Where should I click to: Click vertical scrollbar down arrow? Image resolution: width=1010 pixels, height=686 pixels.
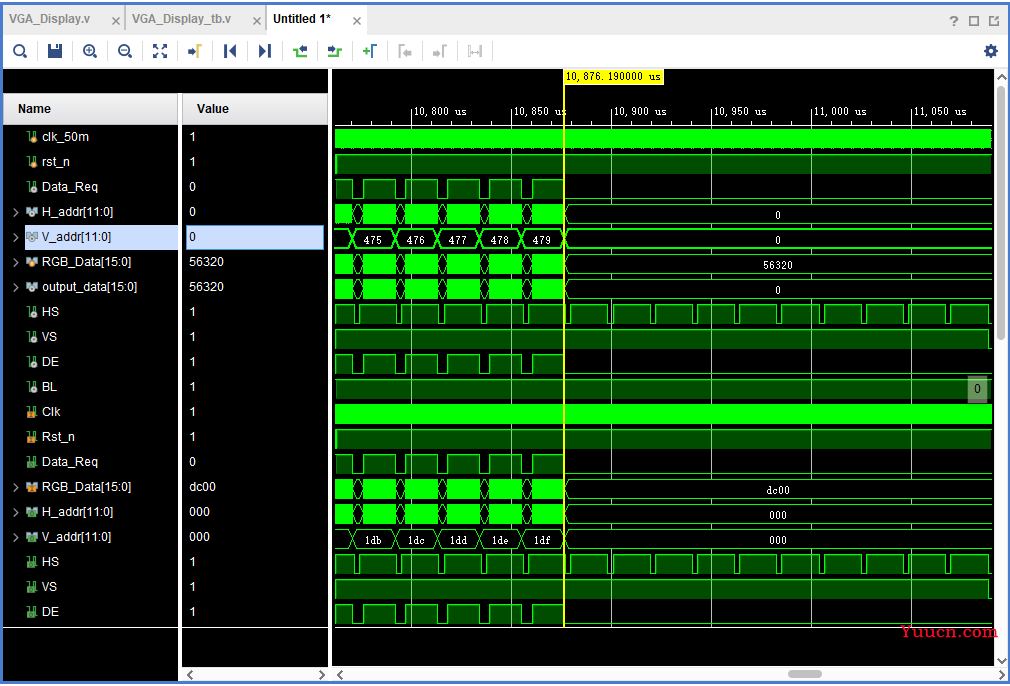(1001, 660)
